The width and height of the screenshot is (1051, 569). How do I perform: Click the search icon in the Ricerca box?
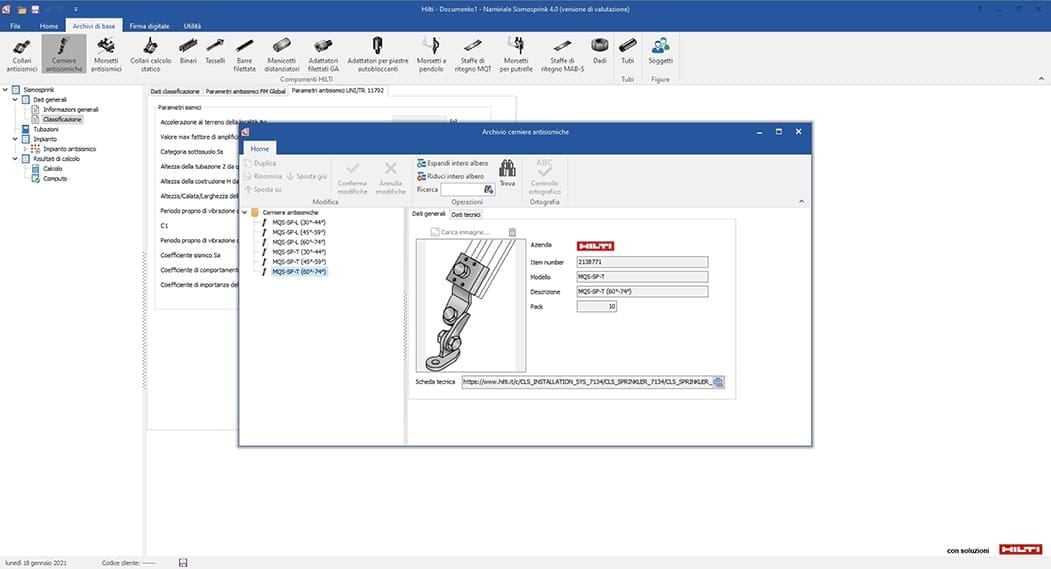coord(489,190)
